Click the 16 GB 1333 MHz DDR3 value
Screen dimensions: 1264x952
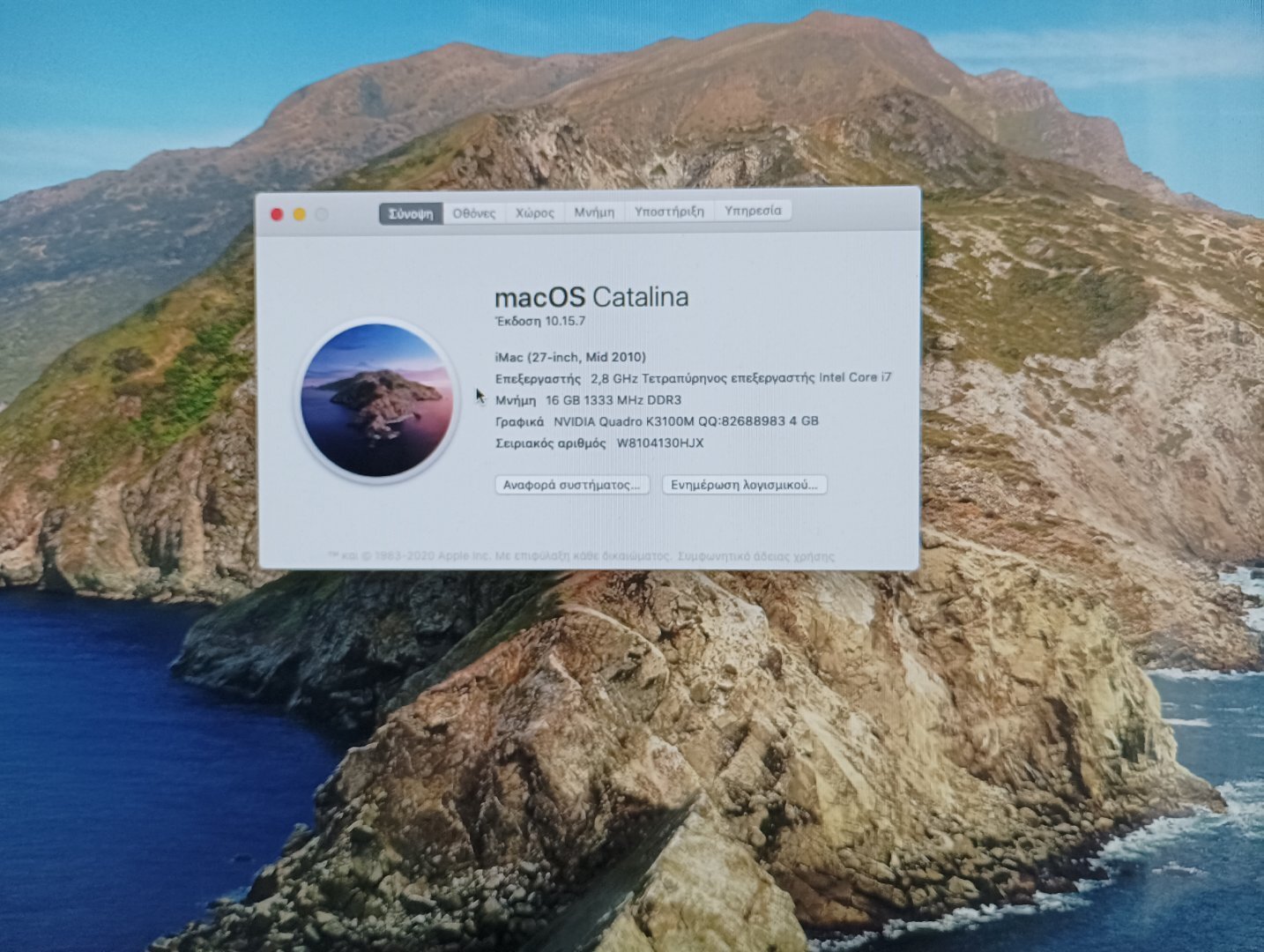[613, 399]
